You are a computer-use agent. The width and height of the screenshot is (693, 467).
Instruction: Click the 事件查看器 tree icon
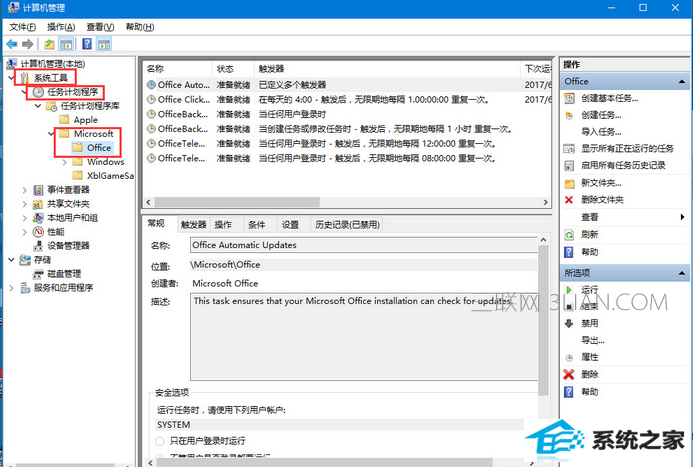(38, 190)
